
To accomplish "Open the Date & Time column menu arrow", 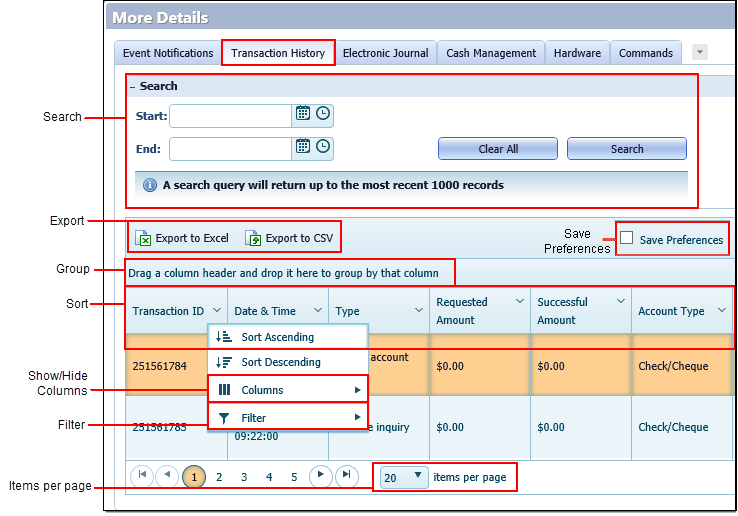I will click(x=318, y=310).
